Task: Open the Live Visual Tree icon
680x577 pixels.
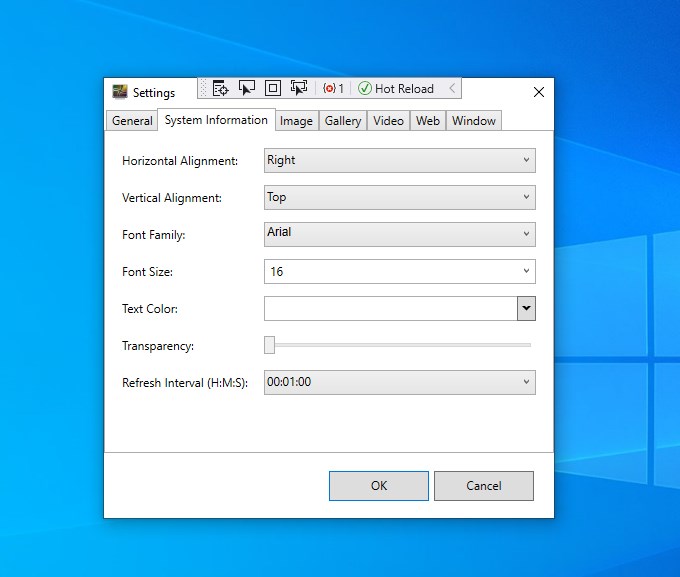Action: (x=221, y=89)
